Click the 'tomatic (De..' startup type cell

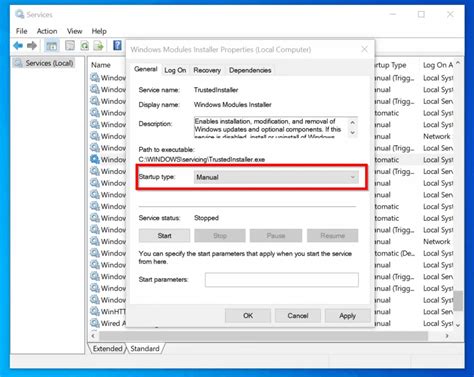[395, 253]
